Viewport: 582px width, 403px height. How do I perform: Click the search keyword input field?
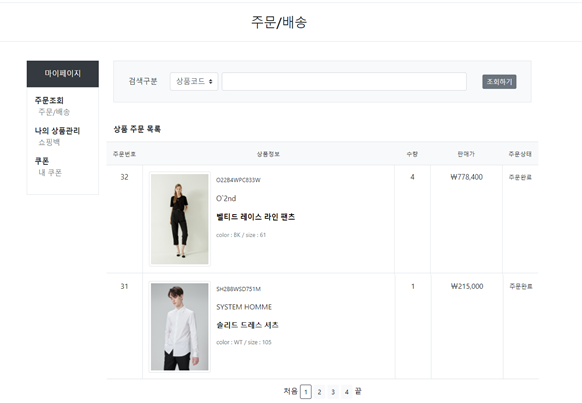coord(344,81)
